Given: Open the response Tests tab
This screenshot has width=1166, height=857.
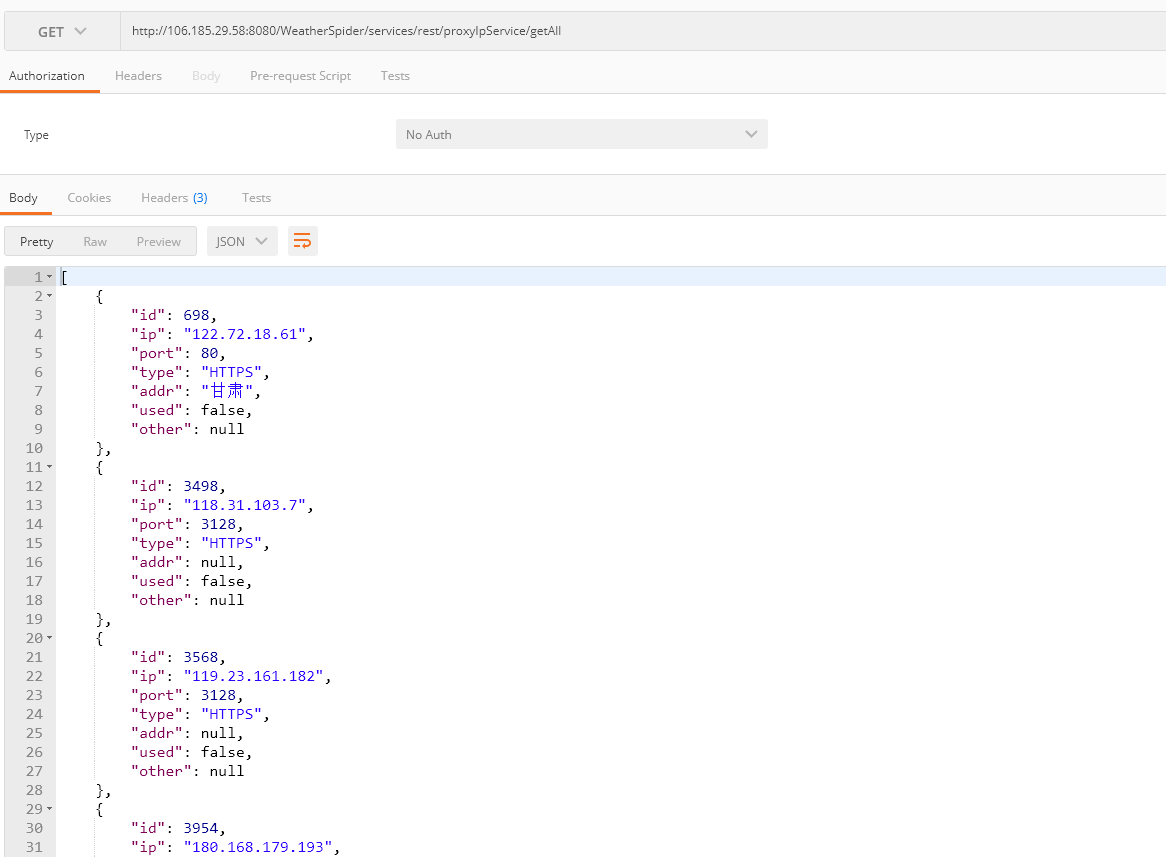Looking at the screenshot, I should 256,198.
